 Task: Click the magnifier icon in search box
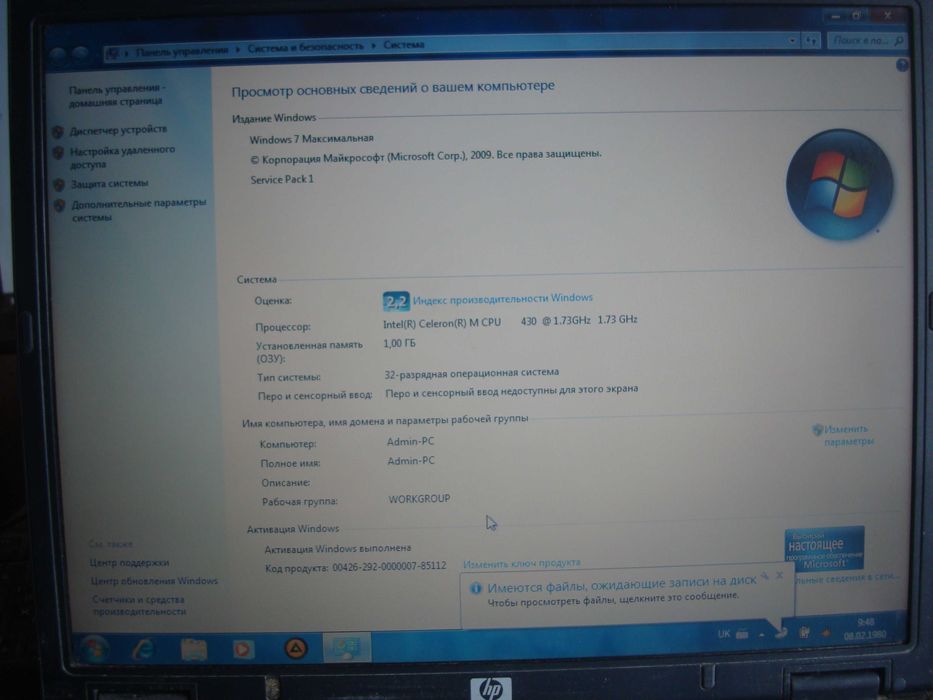tap(898, 40)
